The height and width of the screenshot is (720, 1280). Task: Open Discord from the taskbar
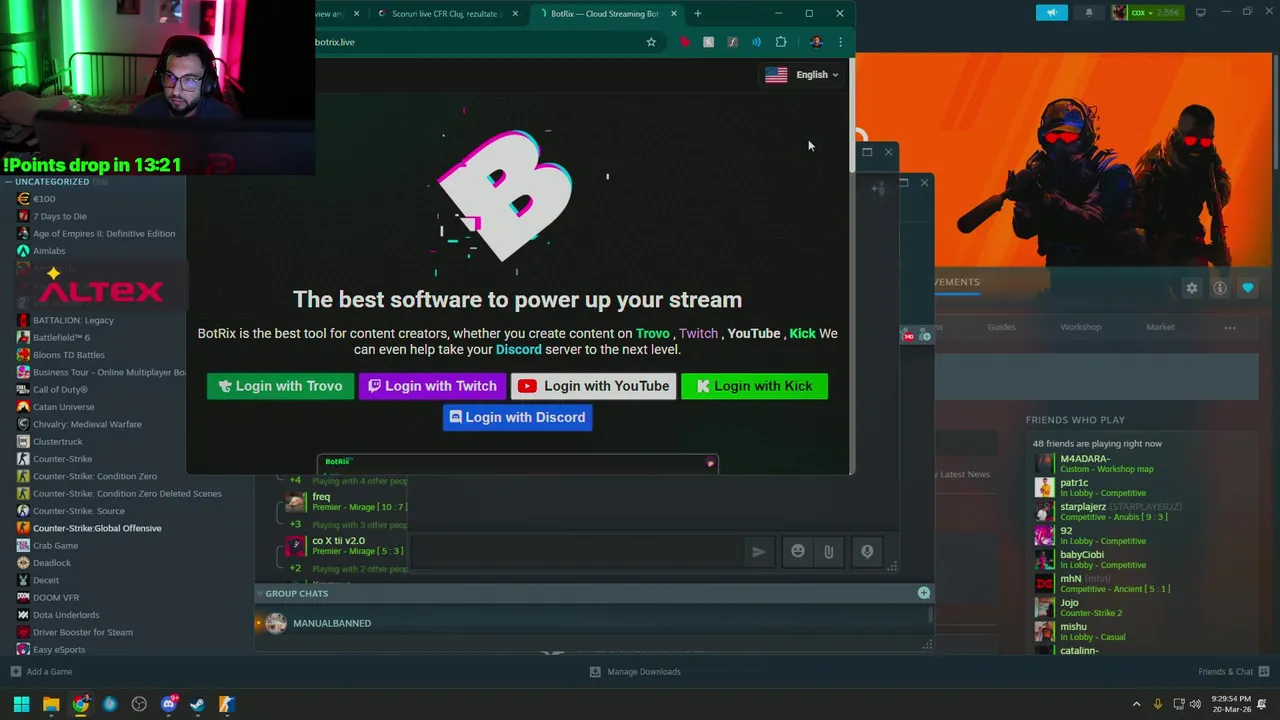(x=169, y=704)
